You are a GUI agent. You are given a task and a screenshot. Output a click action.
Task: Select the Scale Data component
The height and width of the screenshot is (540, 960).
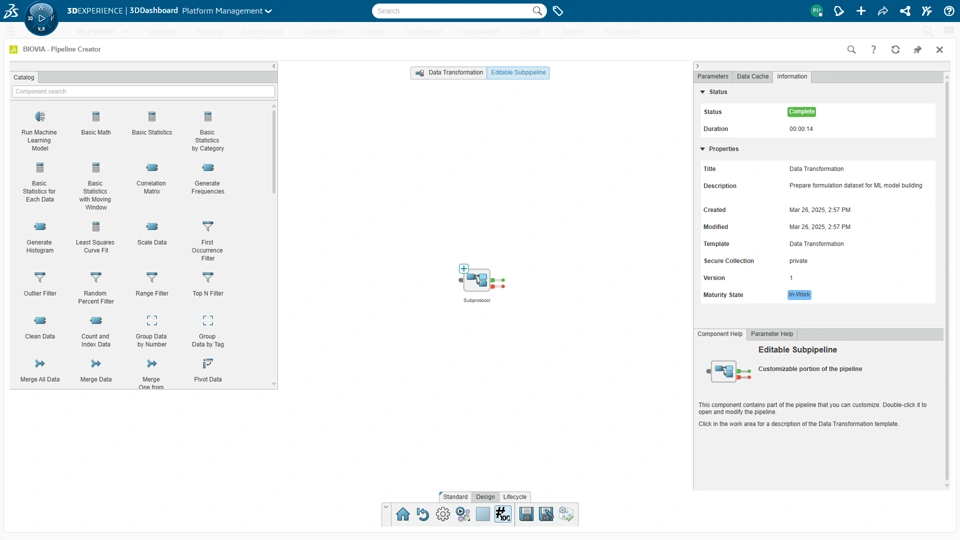click(x=152, y=233)
